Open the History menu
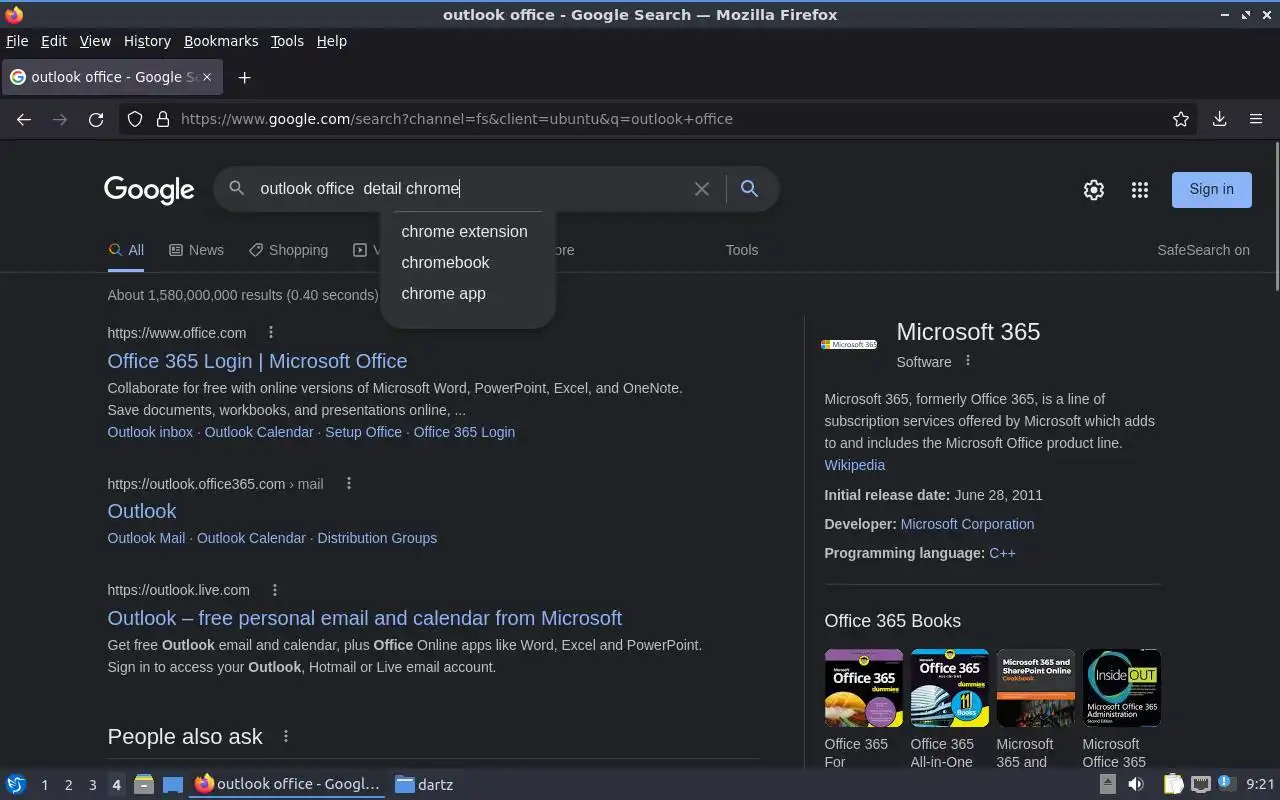Image resolution: width=1280 pixels, height=800 pixels. click(x=147, y=41)
